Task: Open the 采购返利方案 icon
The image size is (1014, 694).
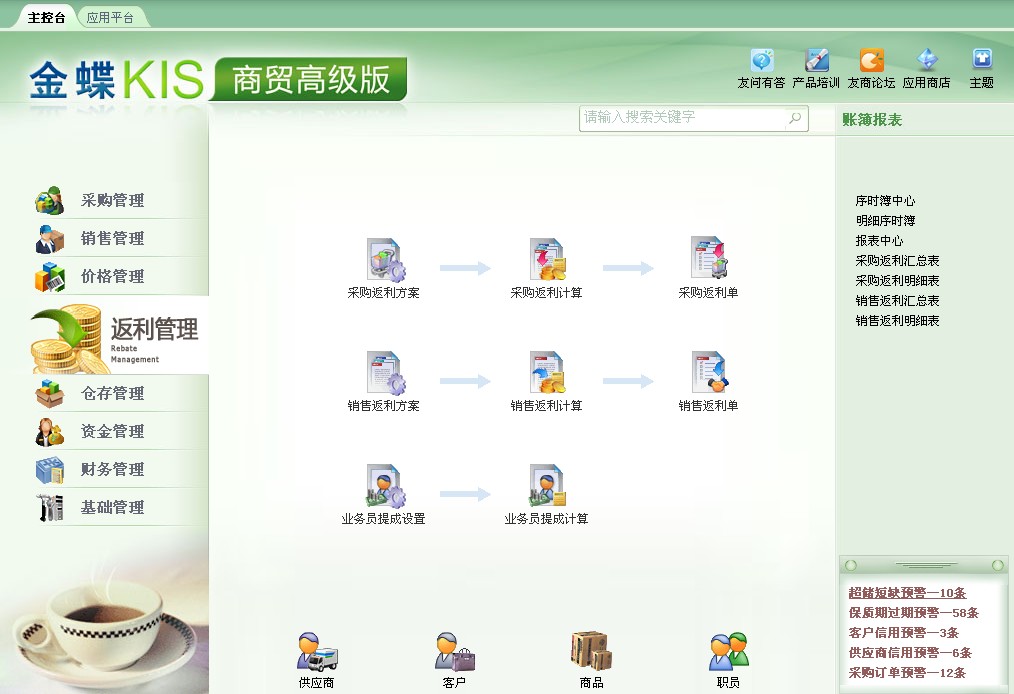Action: [385, 260]
